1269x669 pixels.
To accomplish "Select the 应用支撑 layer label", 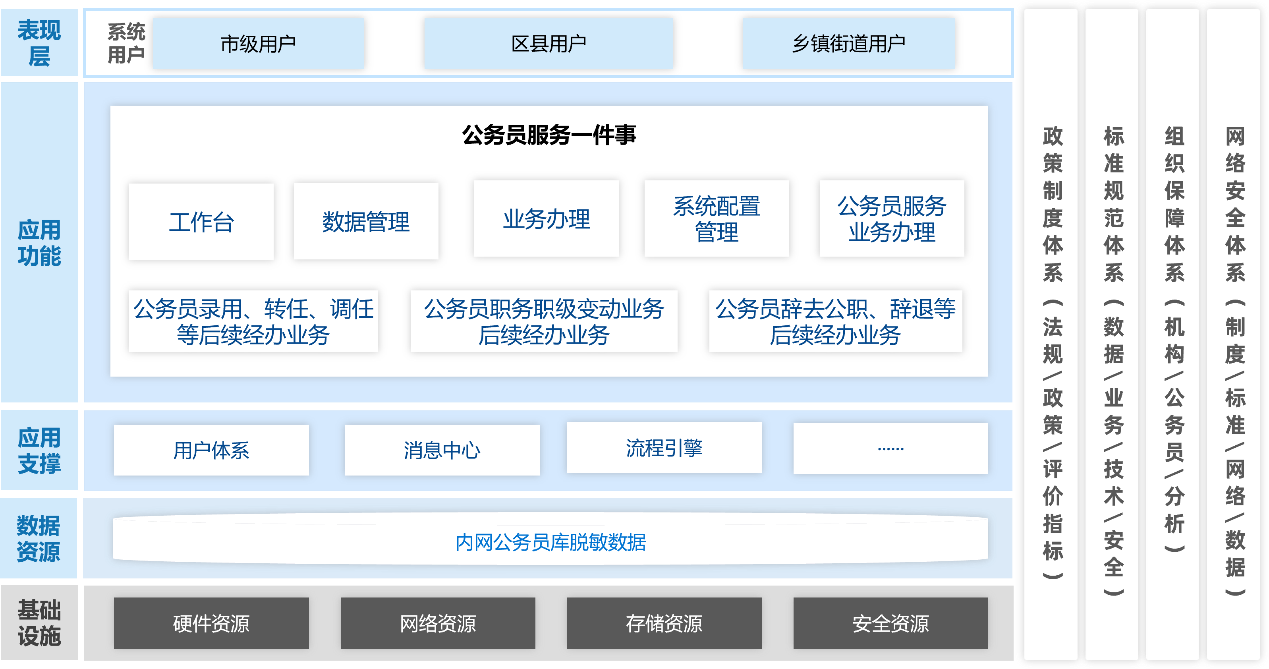I will click(39, 450).
